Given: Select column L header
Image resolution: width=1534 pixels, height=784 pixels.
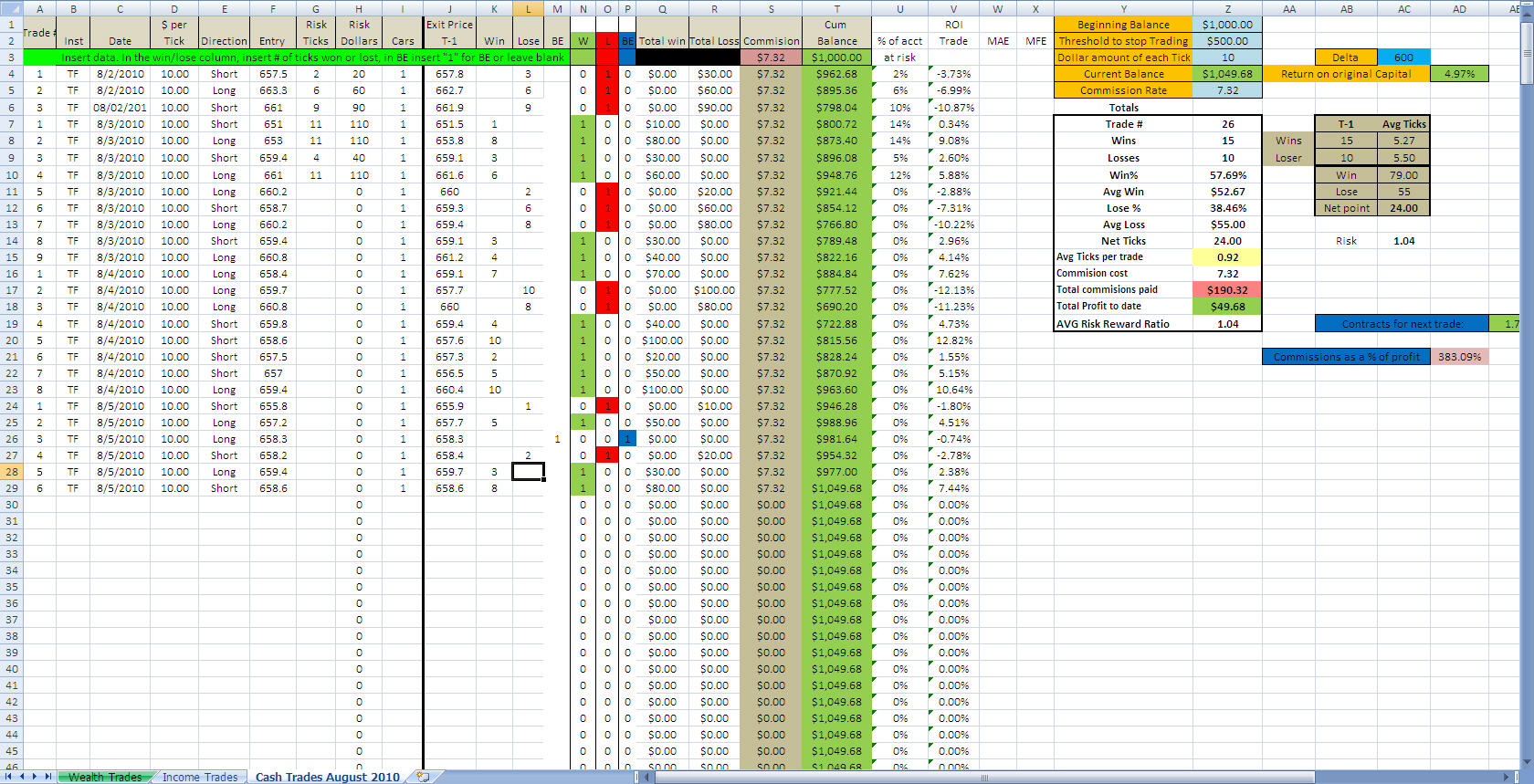Looking at the screenshot, I should click(528, 8).
